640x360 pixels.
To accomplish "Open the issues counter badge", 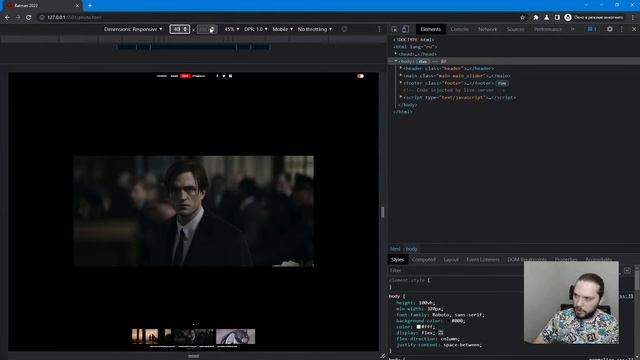I will 592,29.
